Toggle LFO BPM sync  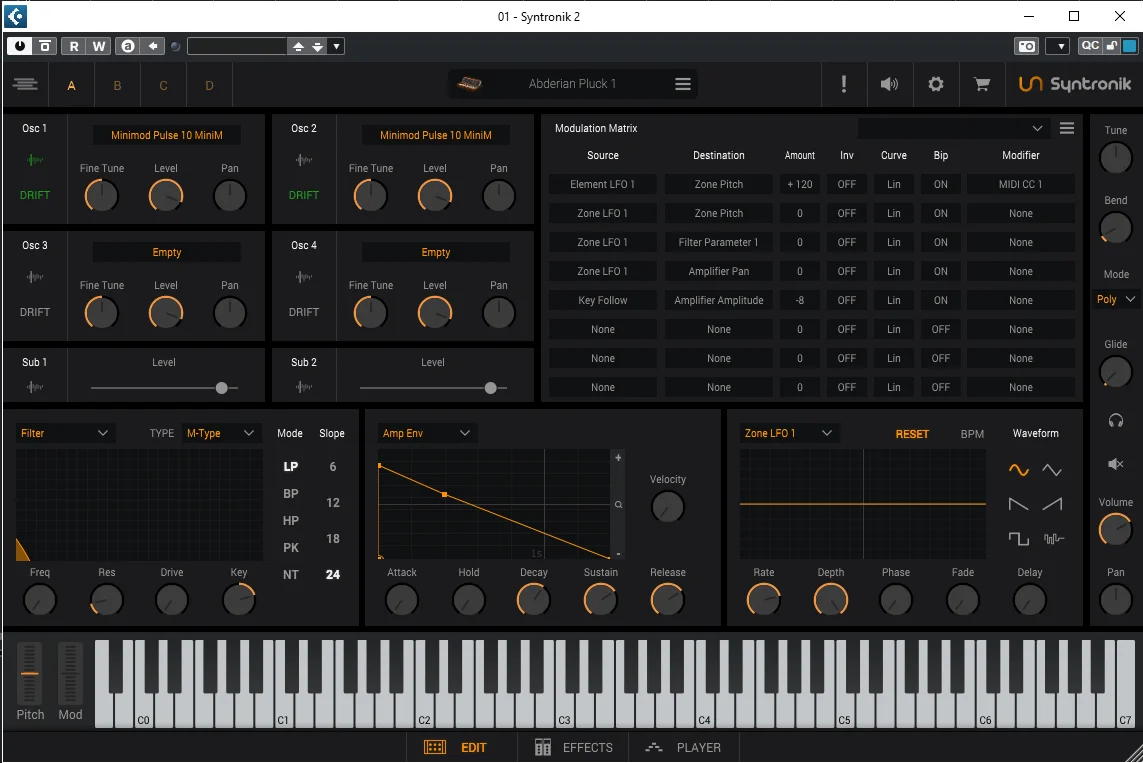[x=972, y=434]
